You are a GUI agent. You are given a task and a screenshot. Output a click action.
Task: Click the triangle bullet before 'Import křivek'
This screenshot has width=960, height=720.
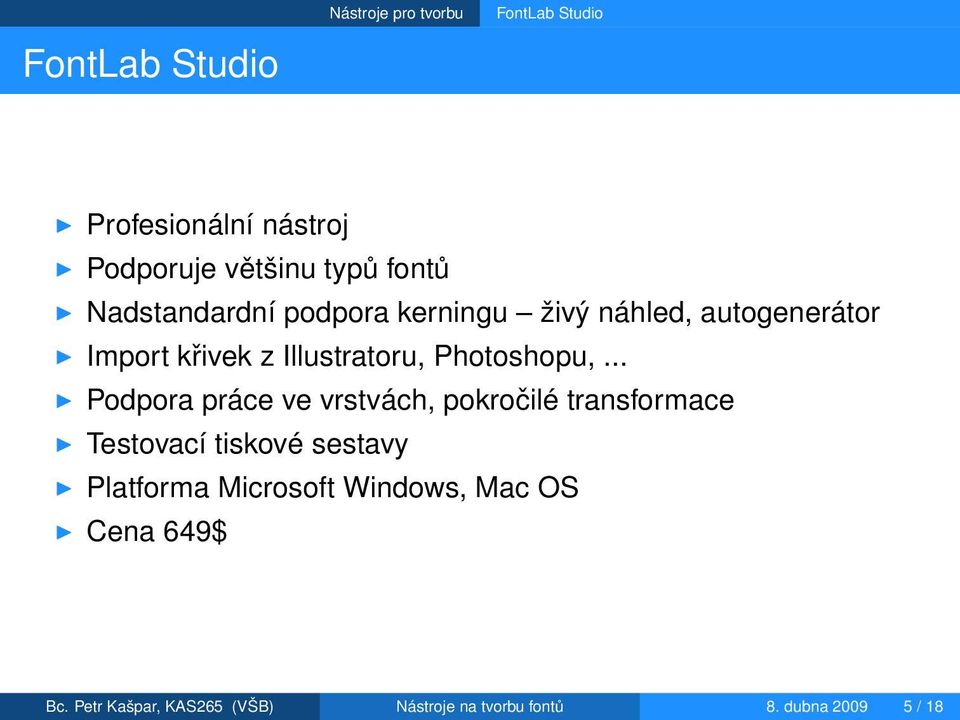coord(64,357)
